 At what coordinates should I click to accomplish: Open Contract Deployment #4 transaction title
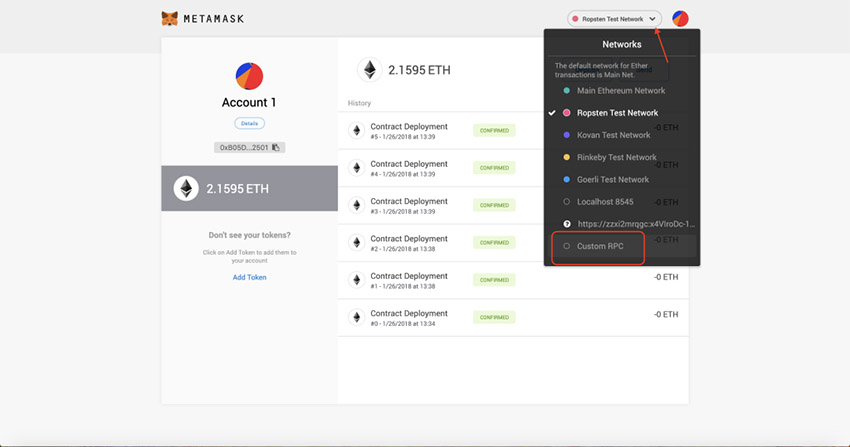409,164
